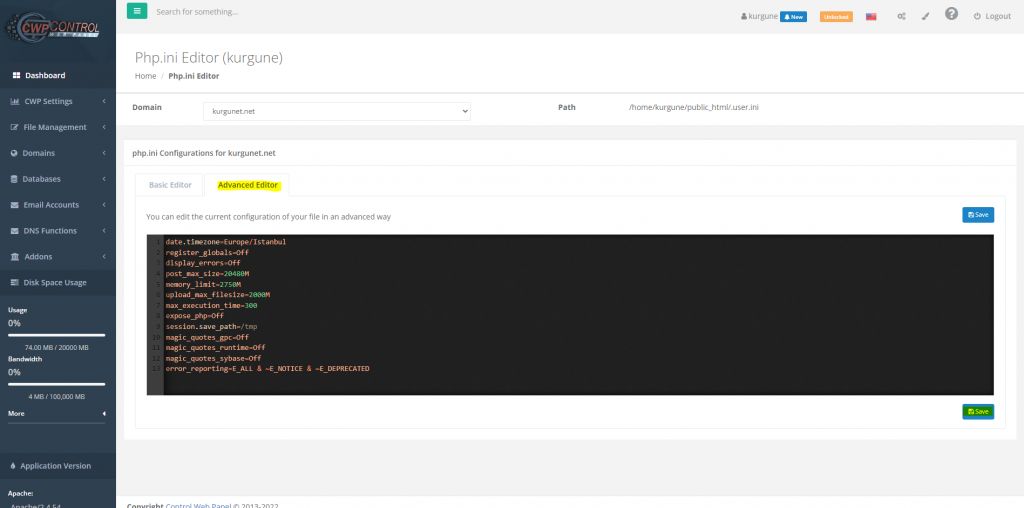Click the max_execution_time=300 line
The width and height of the screenshot is (1024, 508).
coord(211,306)
